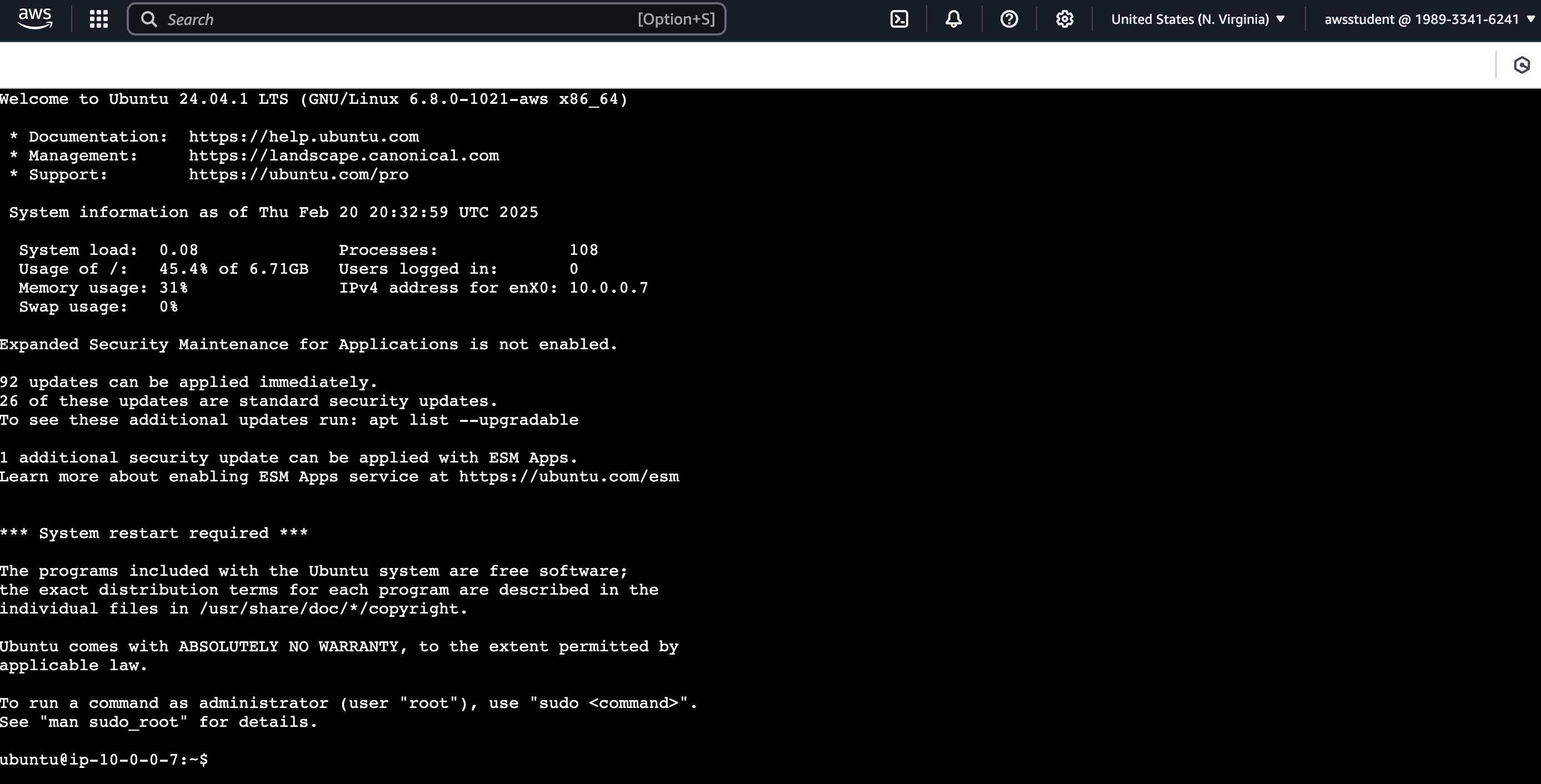Click the '/usr/share/doc/*/copyright' path line
This screenshot has height=784, width=1541.
tap(233, 609)
